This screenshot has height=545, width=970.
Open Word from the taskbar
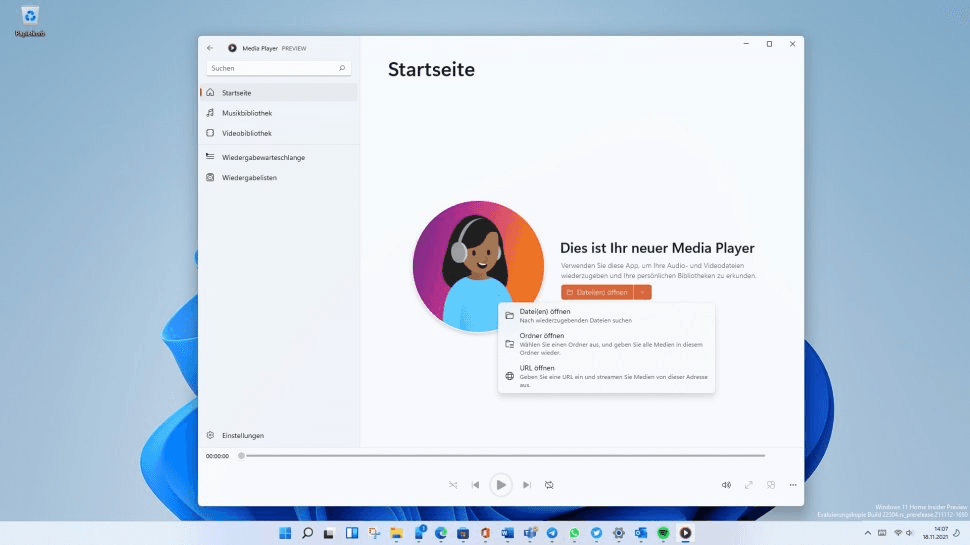pos(508,533)
